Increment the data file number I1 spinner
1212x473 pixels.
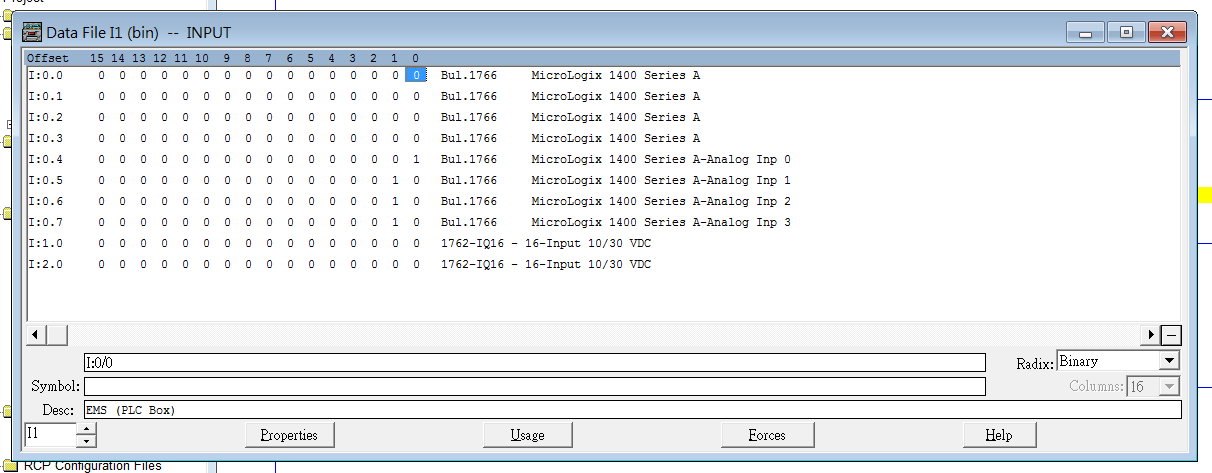click(x=87, y=429)
